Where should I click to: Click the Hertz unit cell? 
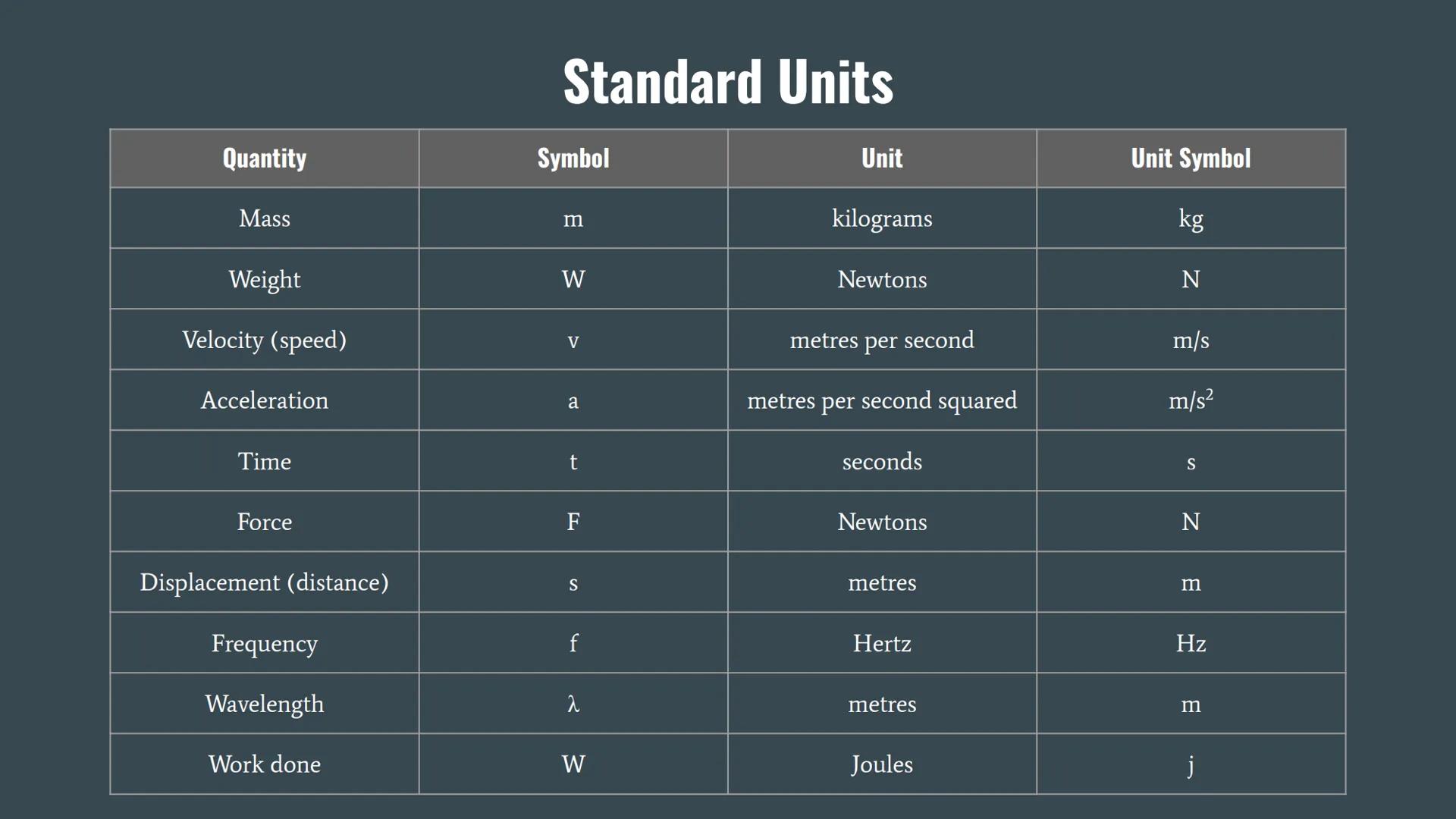882,643
